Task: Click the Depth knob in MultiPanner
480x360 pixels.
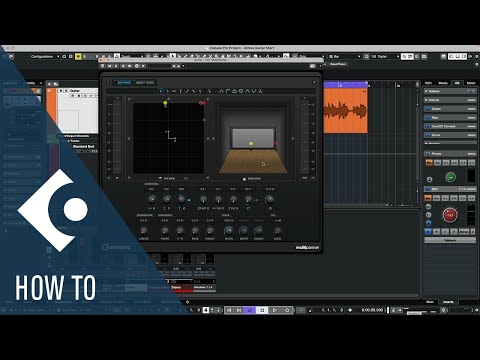Action: click(244, 231)
